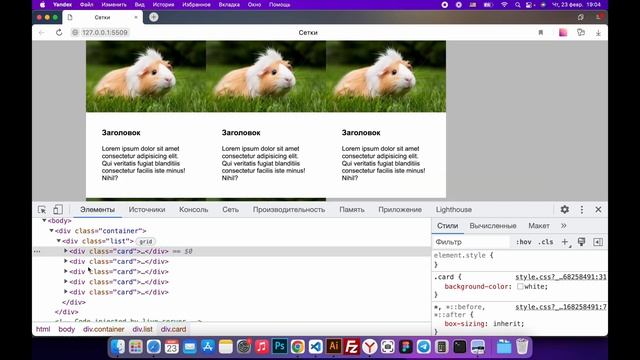Open the style.css link for the *::before rule

561,307
